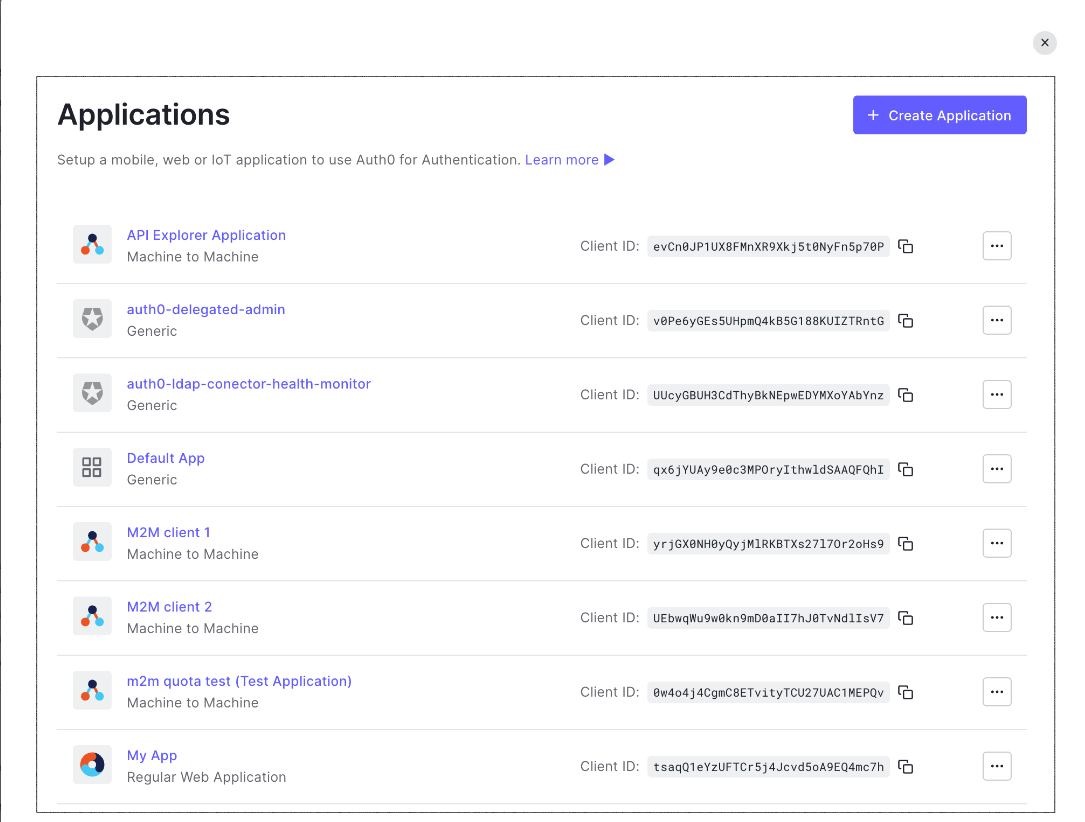Open the auth0-delegated-admin application

[206, 310]
